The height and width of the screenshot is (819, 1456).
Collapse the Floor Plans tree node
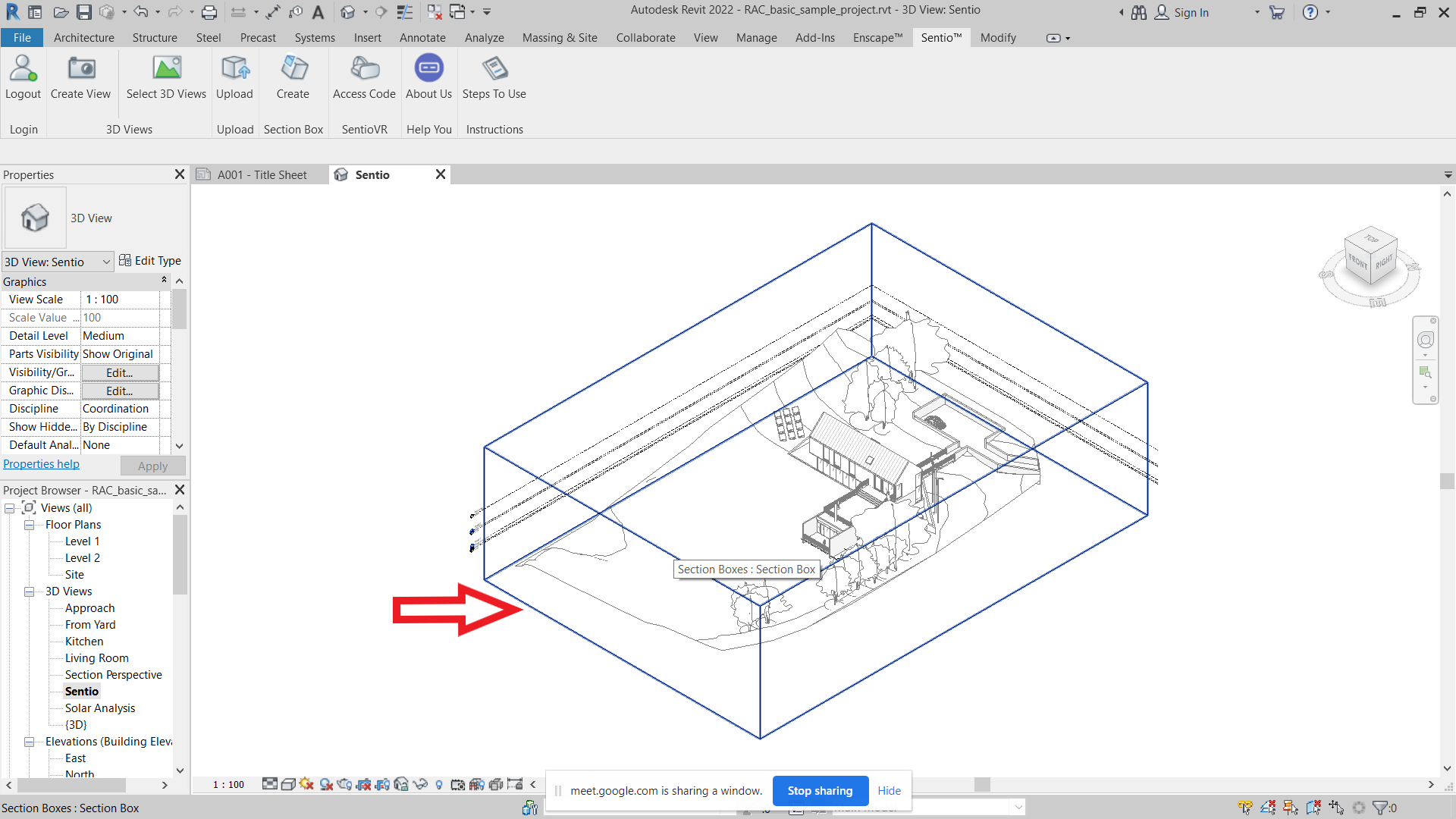(29, 525)
